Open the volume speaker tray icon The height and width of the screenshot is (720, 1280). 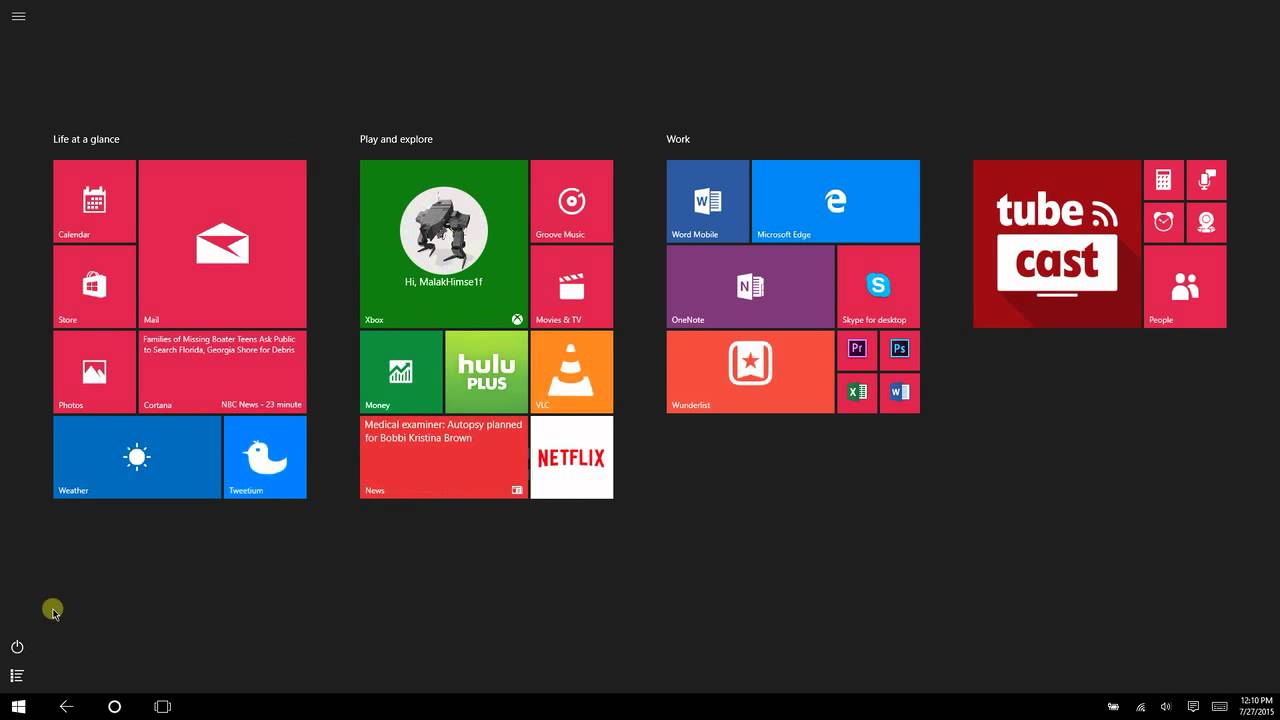pos(1166,707)
